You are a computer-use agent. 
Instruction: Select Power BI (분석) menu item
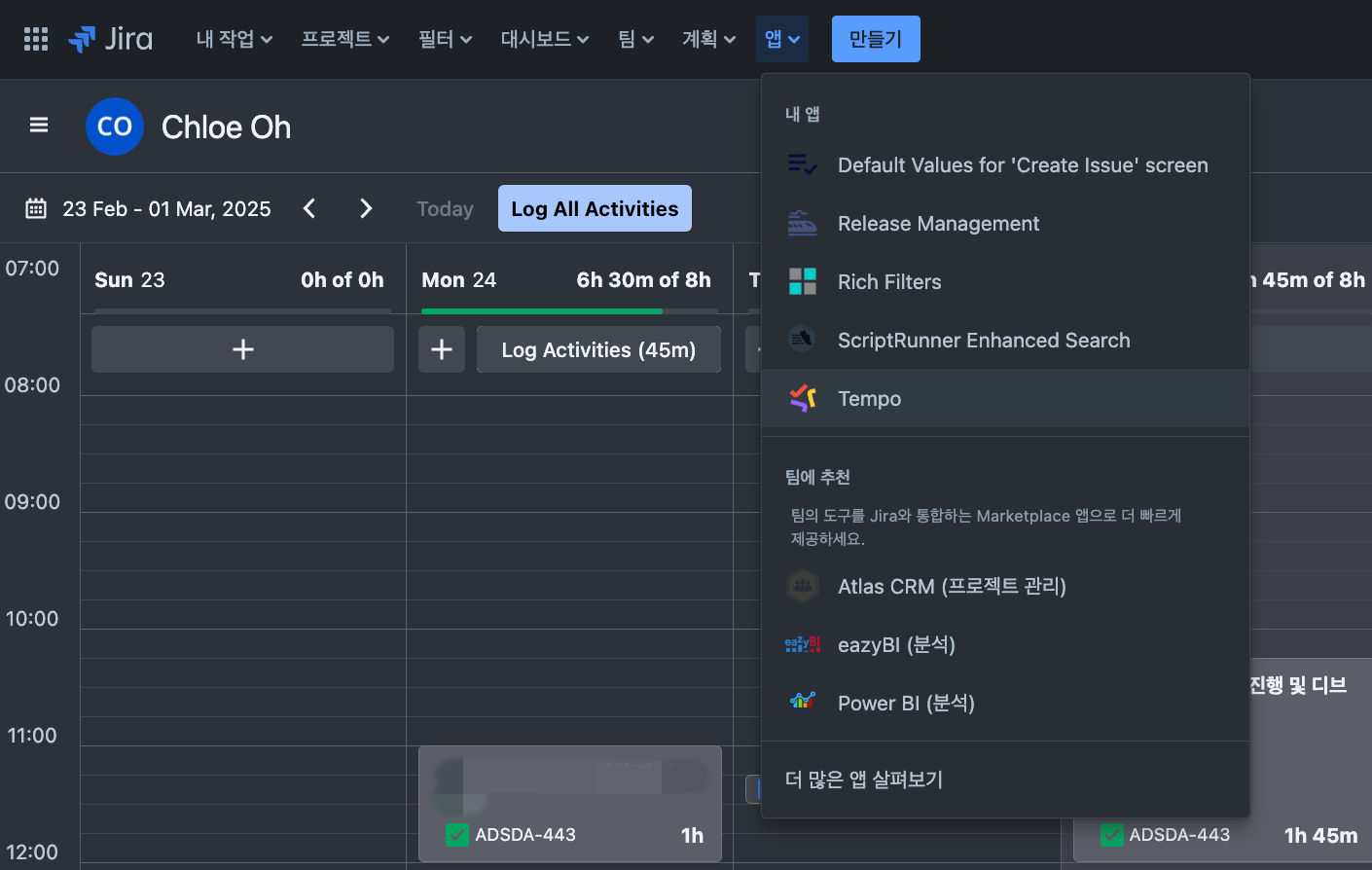(1005, 703)
